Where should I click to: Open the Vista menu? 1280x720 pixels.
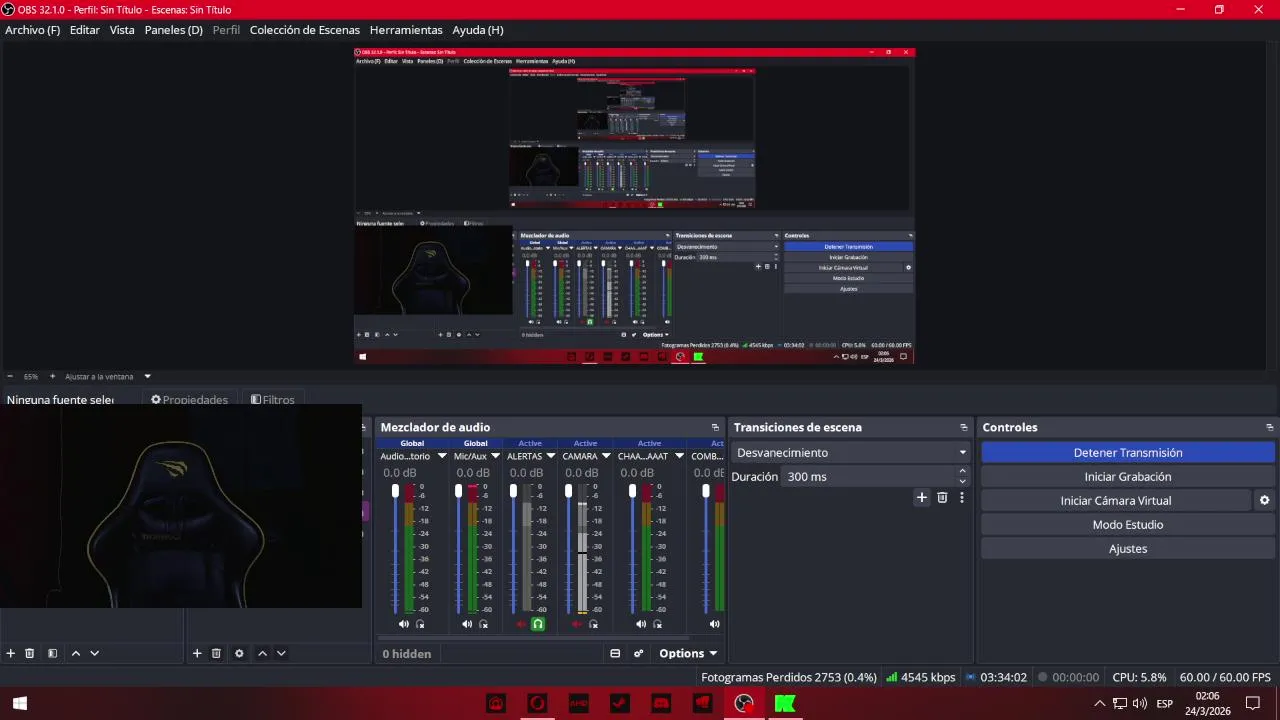[x=122, y=30]
